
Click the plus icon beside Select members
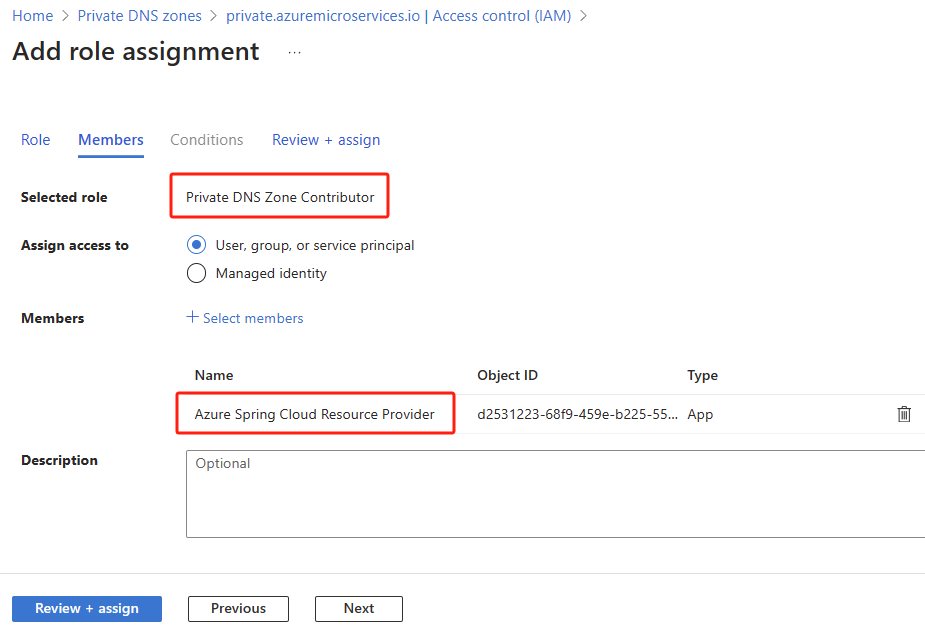(x=192, y=317)
